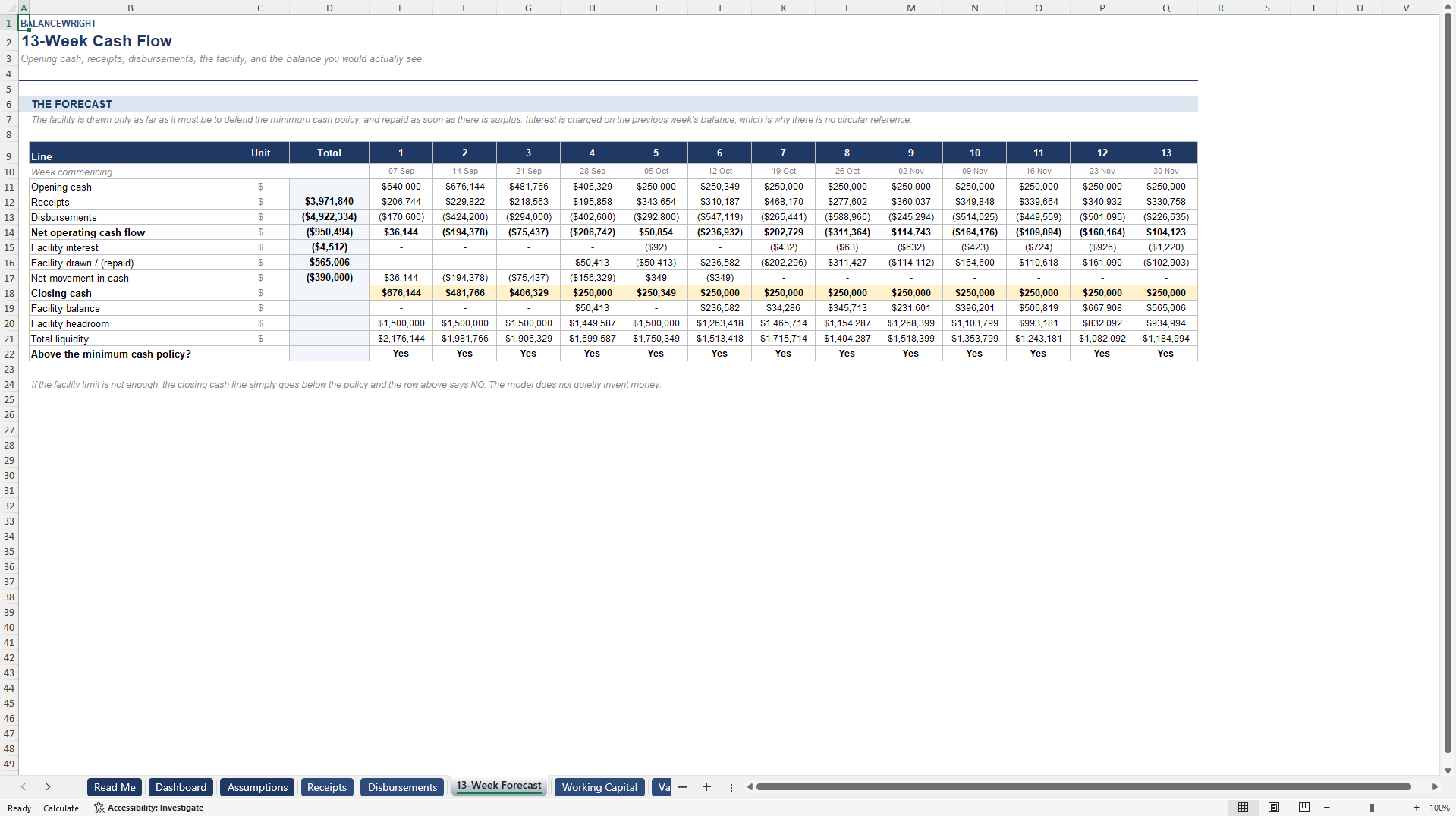Open the Read Me sheet tab
The image size is (1456, 816).
point(115,787)
